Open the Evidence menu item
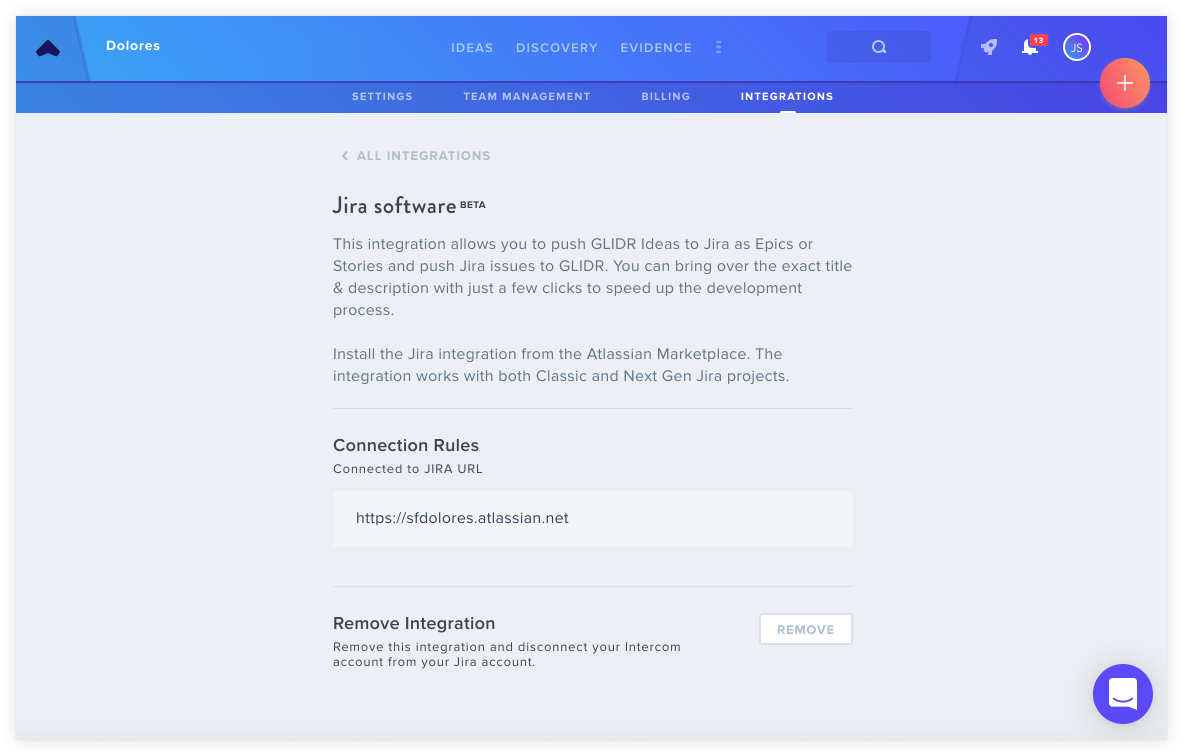The width and height of the screenshot is (1183, 756). 656,48
